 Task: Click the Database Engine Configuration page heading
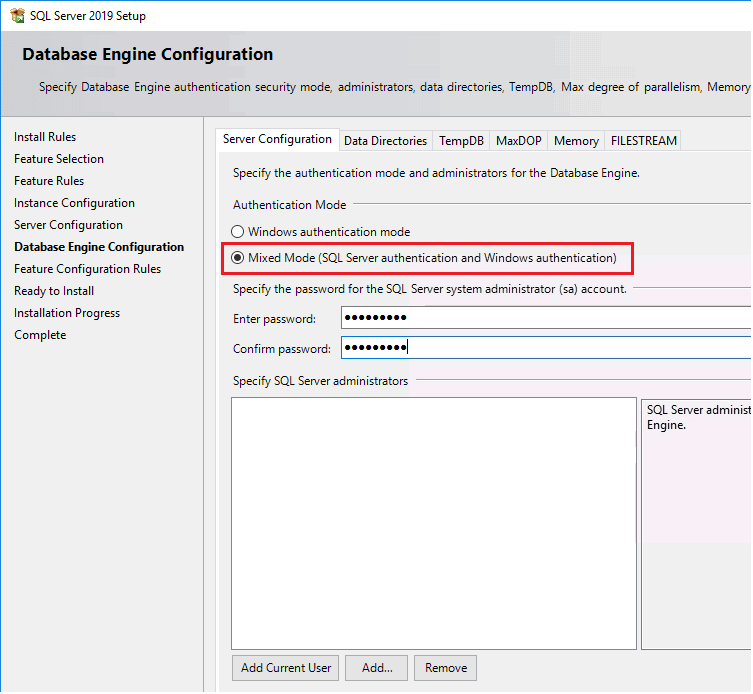[x=148, y=54]
